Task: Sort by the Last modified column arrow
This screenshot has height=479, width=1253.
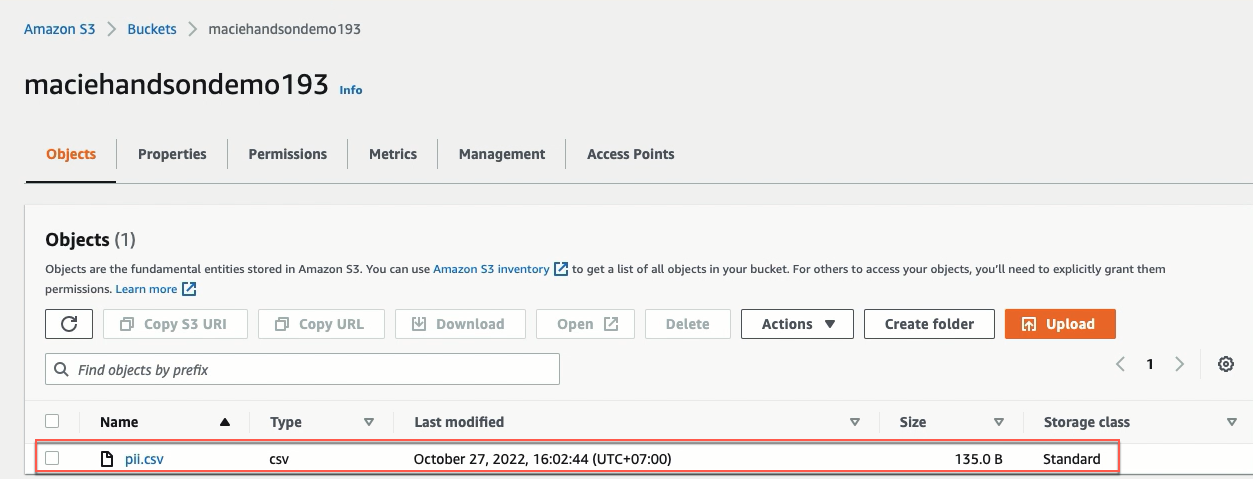Action: coord(855,423)
